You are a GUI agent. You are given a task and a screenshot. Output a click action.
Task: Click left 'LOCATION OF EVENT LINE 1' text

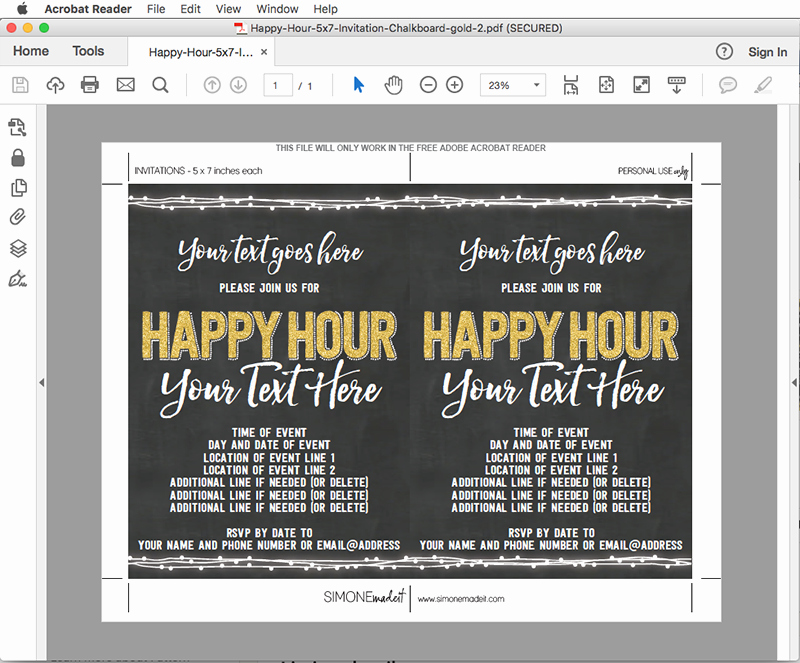coord(269,458)
